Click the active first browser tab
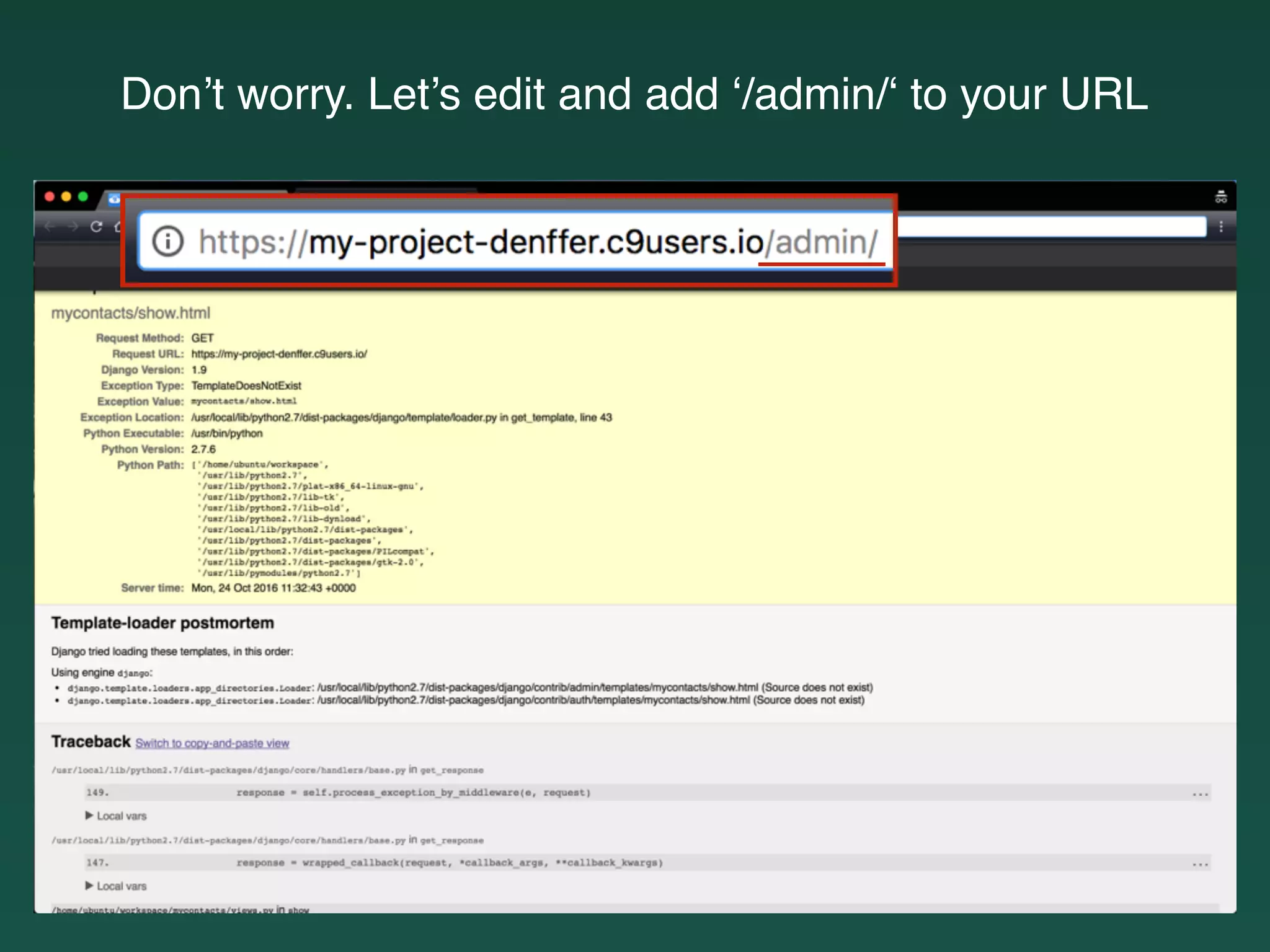 coord(205,192)
